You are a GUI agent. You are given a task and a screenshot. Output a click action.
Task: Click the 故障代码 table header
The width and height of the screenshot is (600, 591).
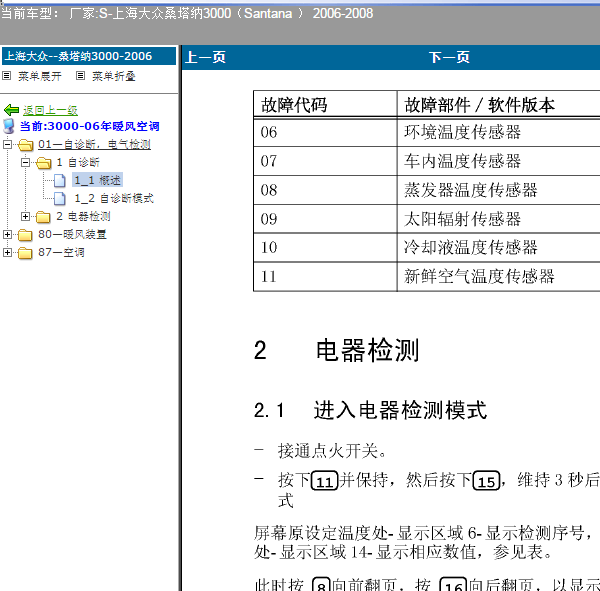[294, 105]
